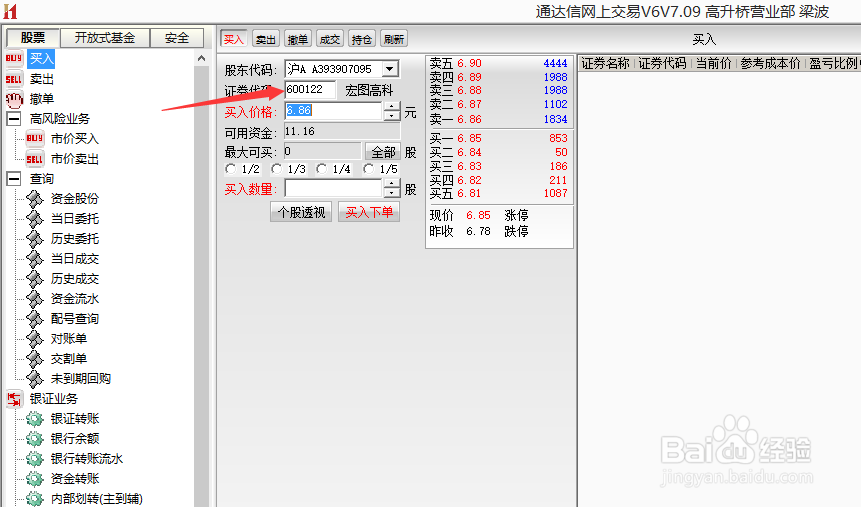
Task: Select the 1/4 position radio button
Action: 321,169
